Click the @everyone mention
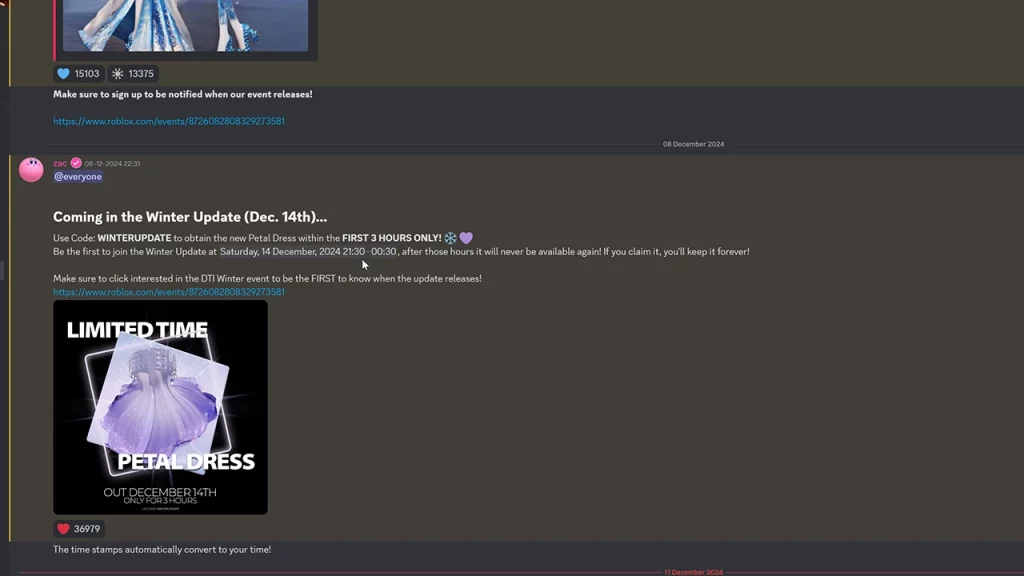Screen dimensions: 1024x576 78,177
